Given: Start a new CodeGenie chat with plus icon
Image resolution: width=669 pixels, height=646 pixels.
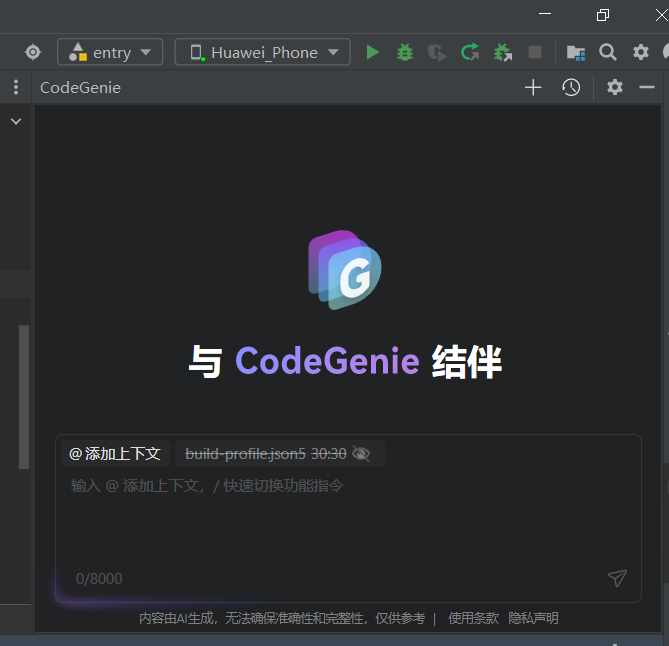Looking at the screenshot, I should [x=533, y=87].
